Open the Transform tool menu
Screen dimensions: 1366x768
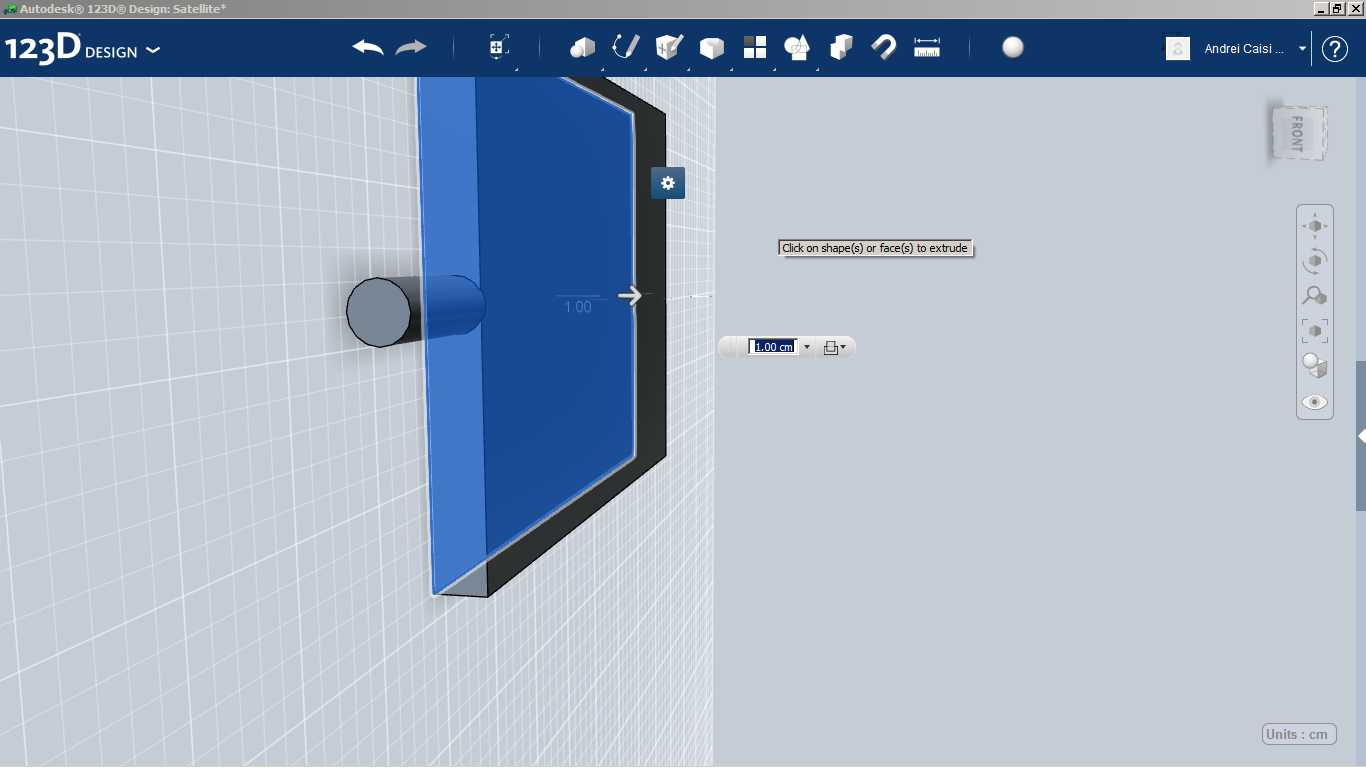[499, 48]
